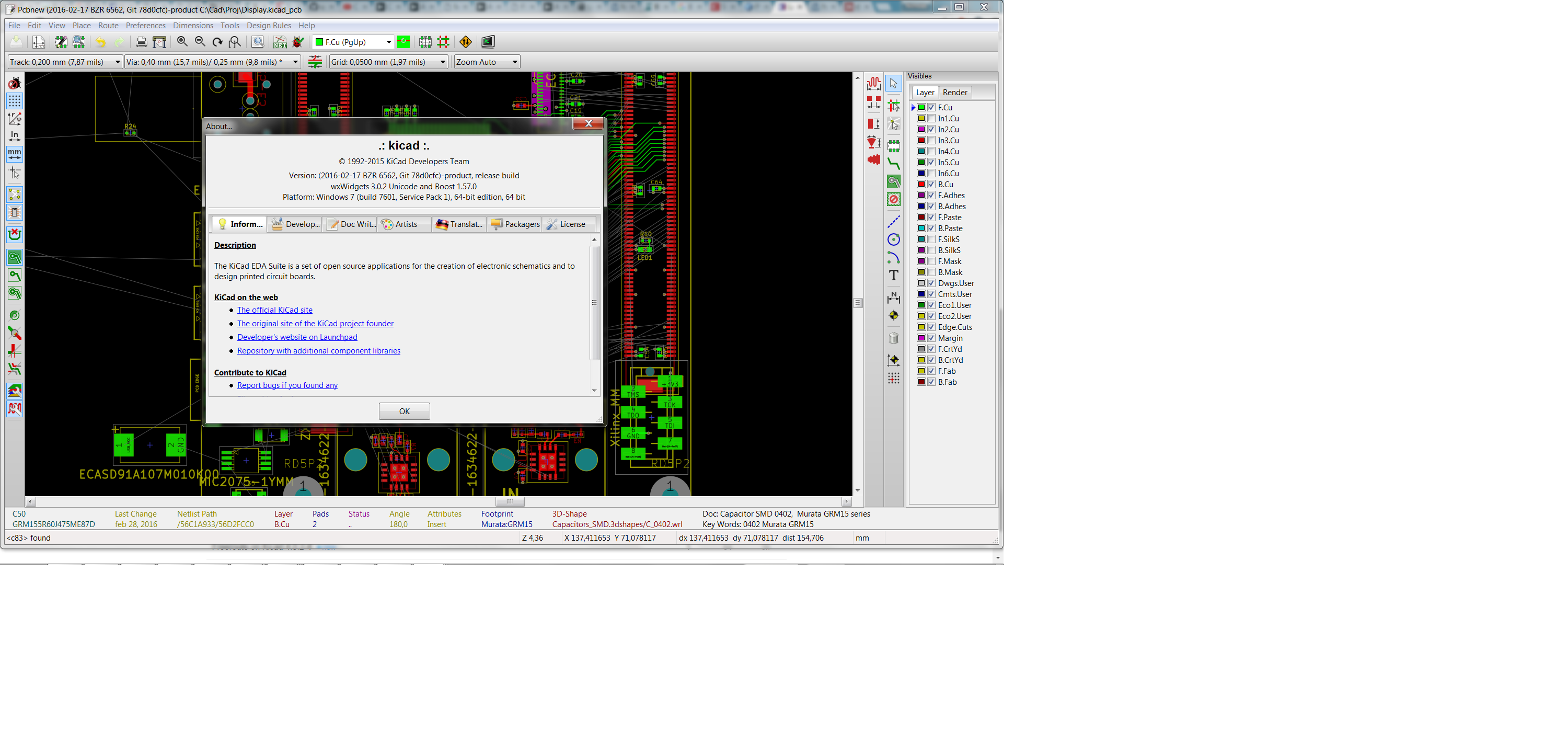Click the Print board icon
This screenshot has width=1568, height=732.
click(141, 42)
